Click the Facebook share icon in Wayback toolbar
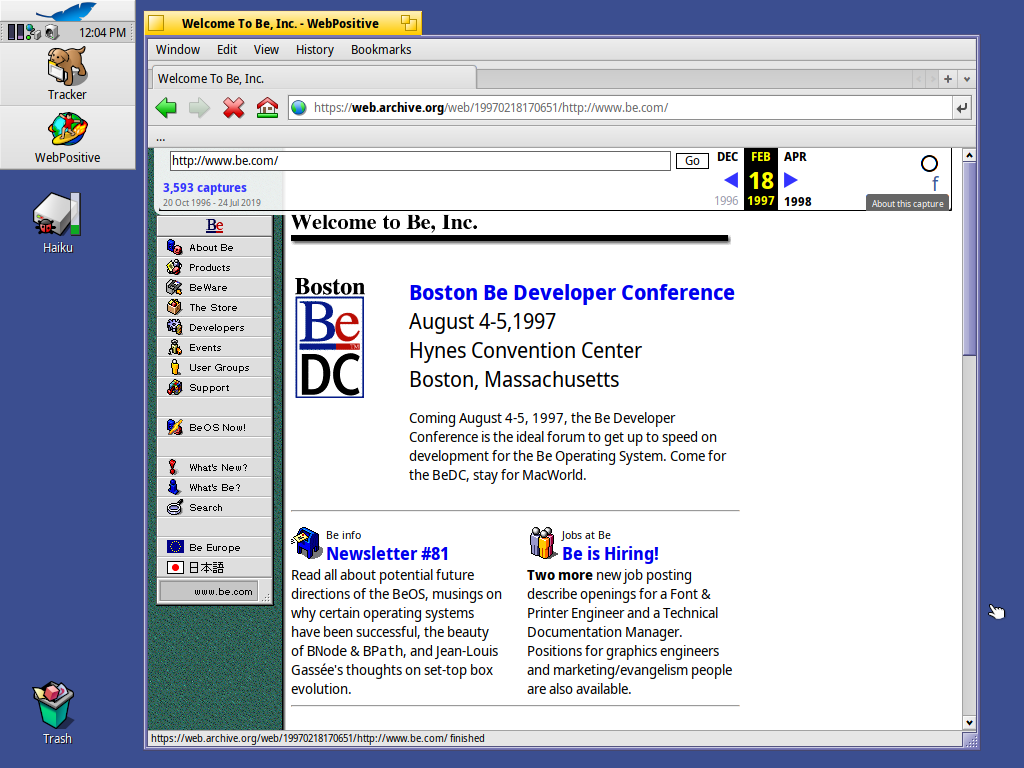Image resolution: width=1024 pixels, height=768 pixels. click(935, 184)
